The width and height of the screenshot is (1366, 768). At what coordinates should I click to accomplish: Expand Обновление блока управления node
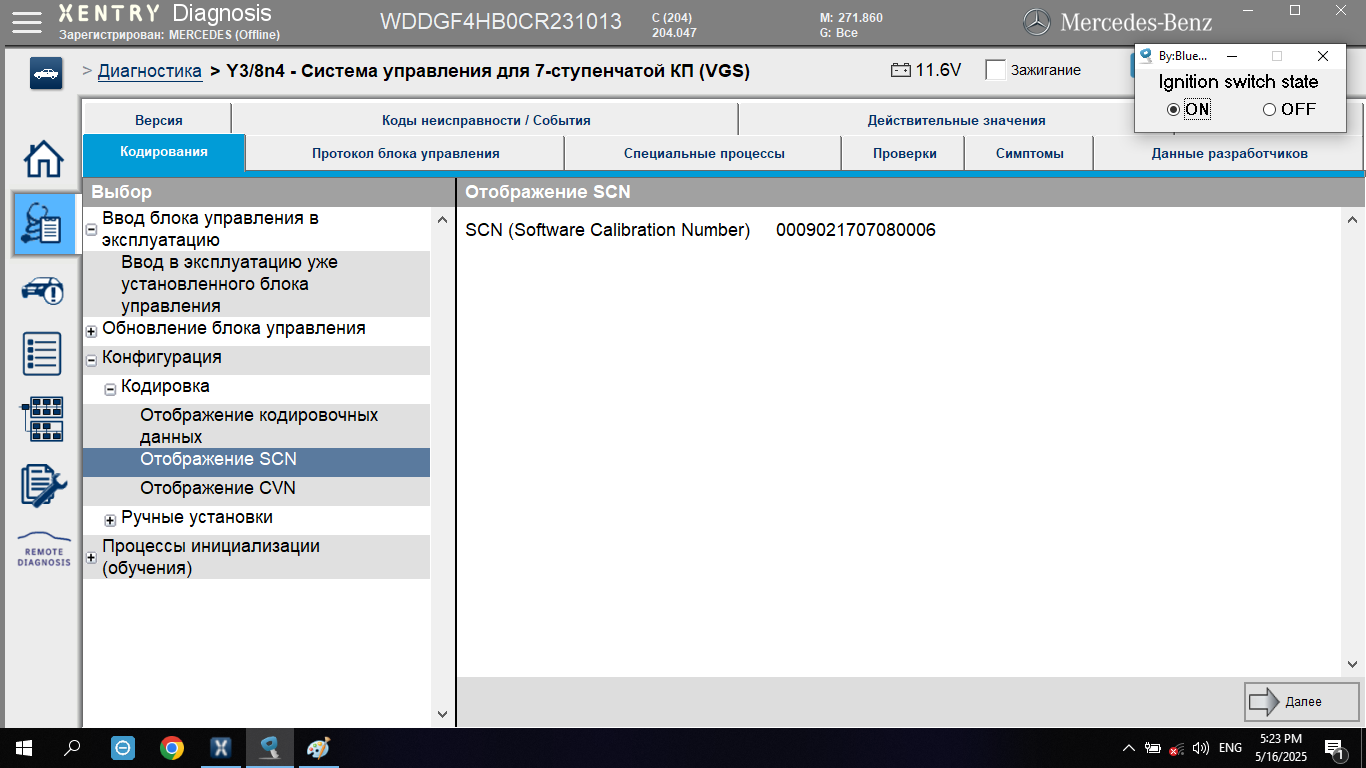coord(91,331)
